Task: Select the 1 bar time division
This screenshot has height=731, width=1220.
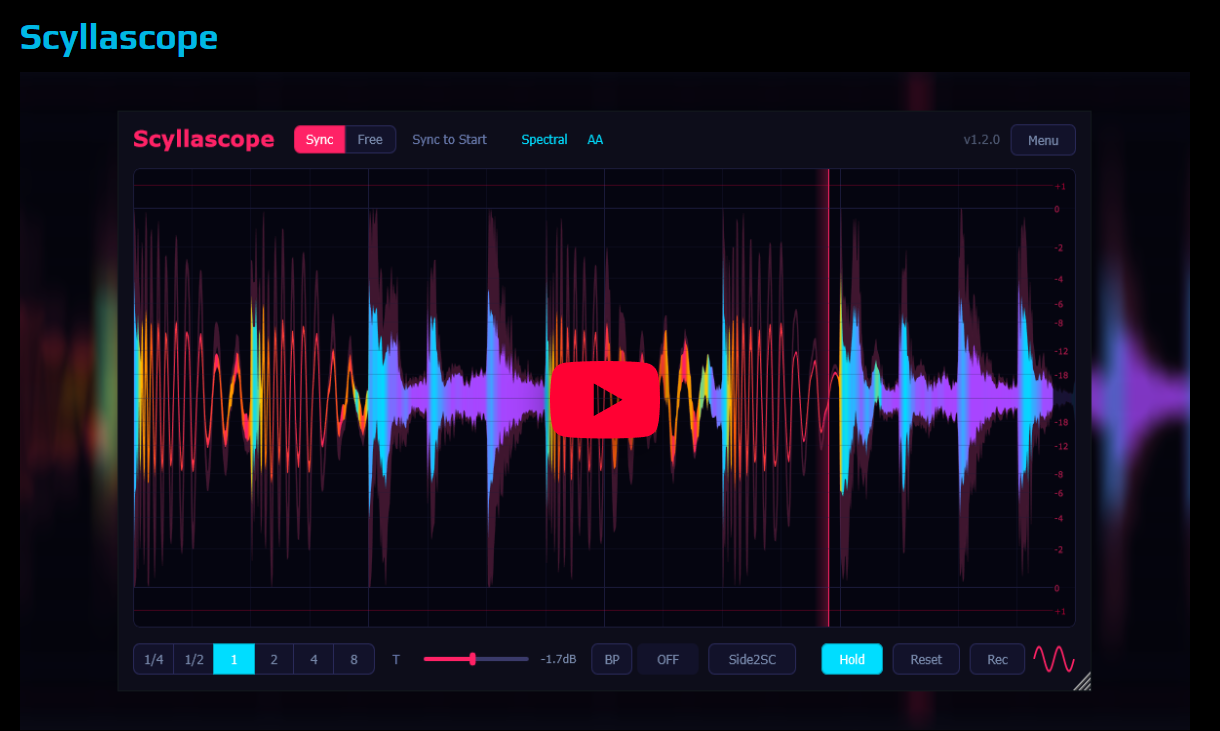Action: click(234, 659)
